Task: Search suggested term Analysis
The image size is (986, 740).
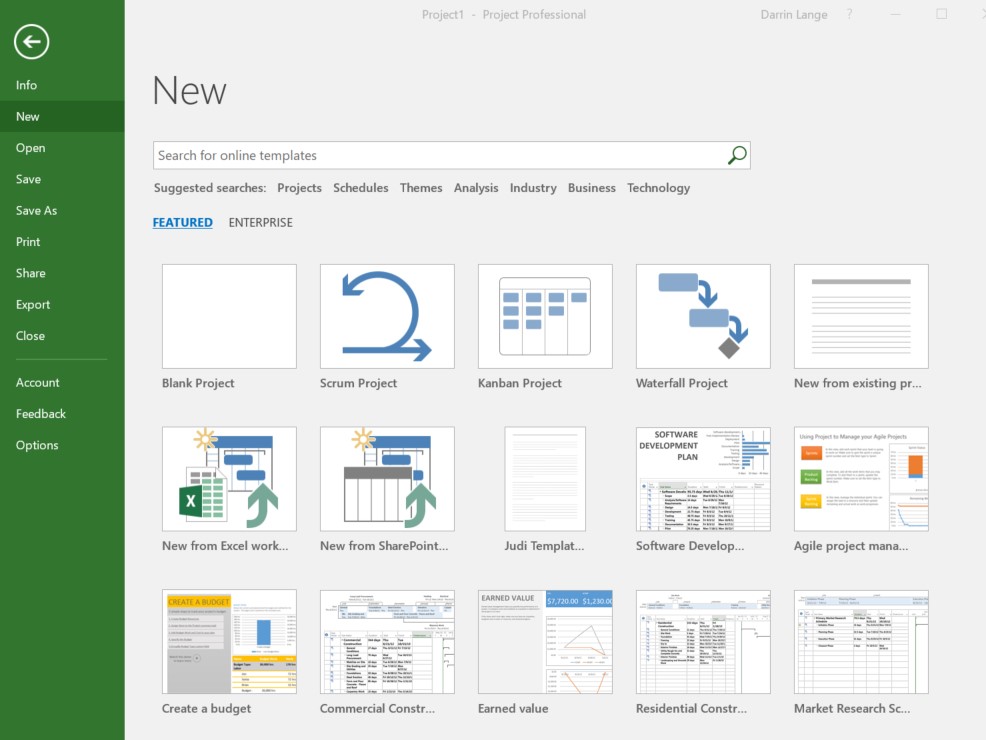Action: (x=476, y=188)
